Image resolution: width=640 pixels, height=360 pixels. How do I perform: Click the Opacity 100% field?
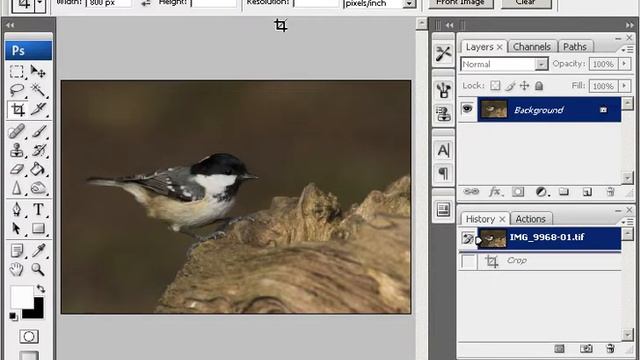603,64
